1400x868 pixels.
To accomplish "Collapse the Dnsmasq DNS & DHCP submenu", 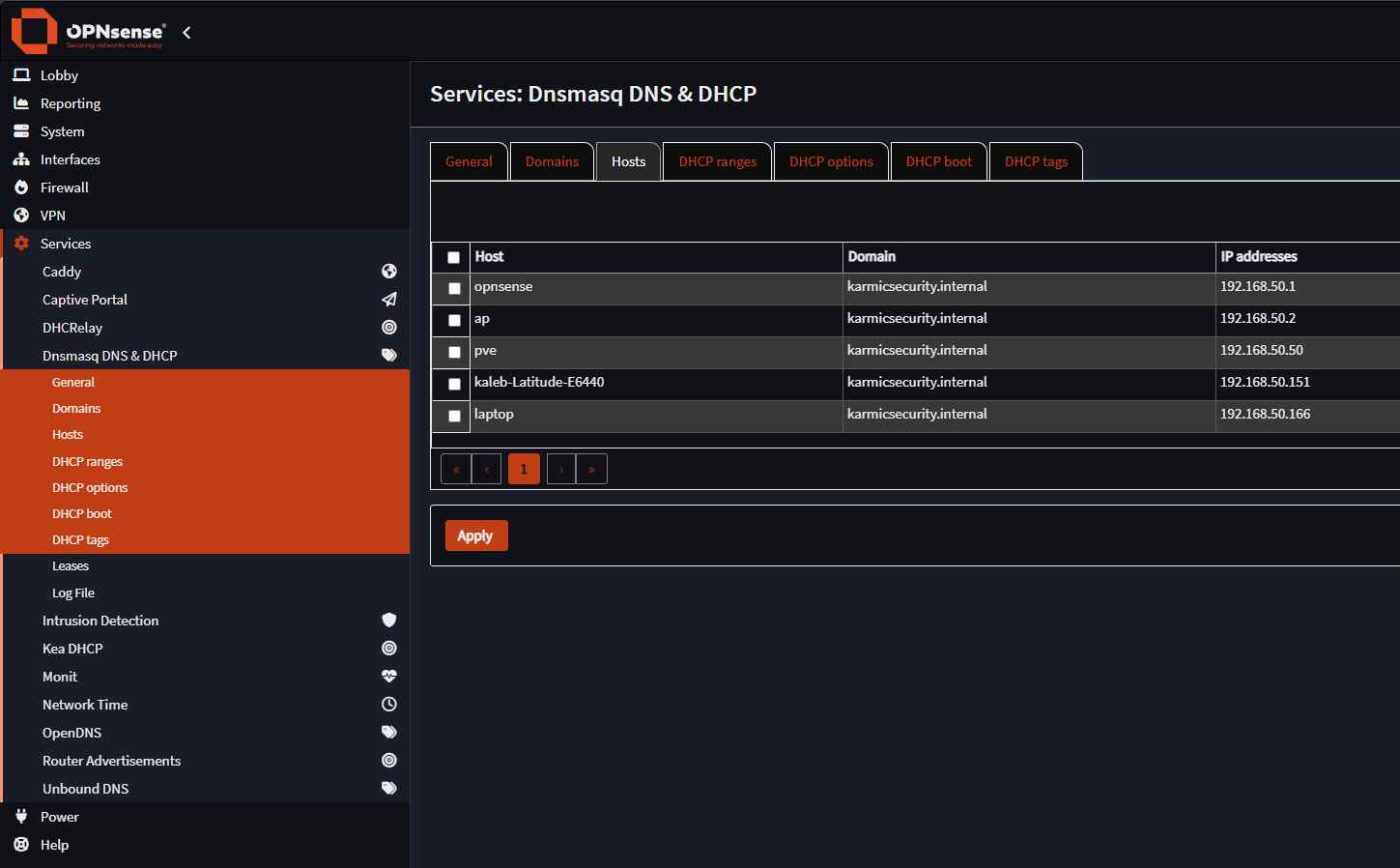I will [206, 356].
